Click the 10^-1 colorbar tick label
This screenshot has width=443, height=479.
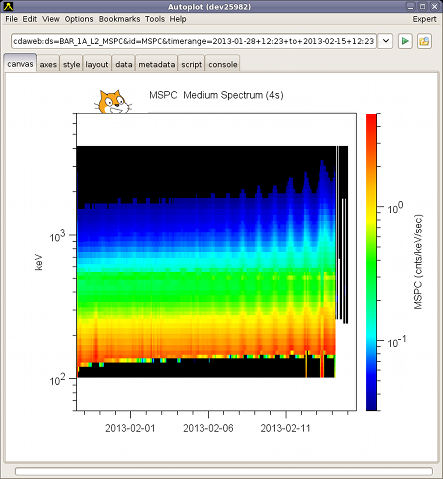point(397,342)
